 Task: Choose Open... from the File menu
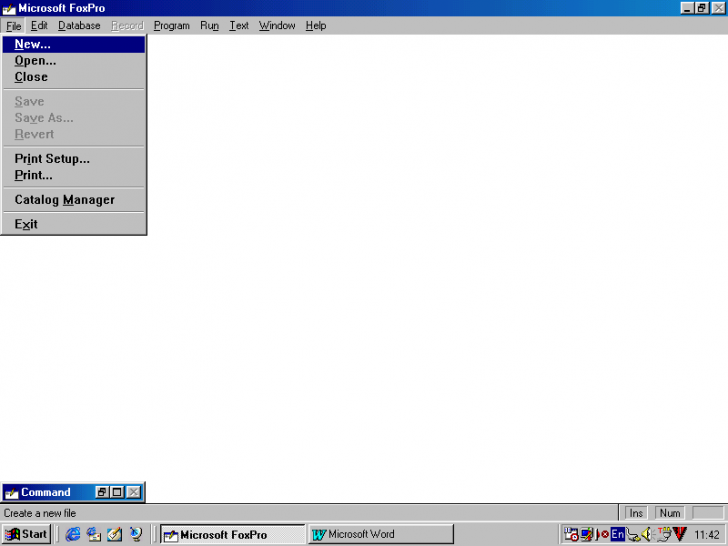point(35,61)
